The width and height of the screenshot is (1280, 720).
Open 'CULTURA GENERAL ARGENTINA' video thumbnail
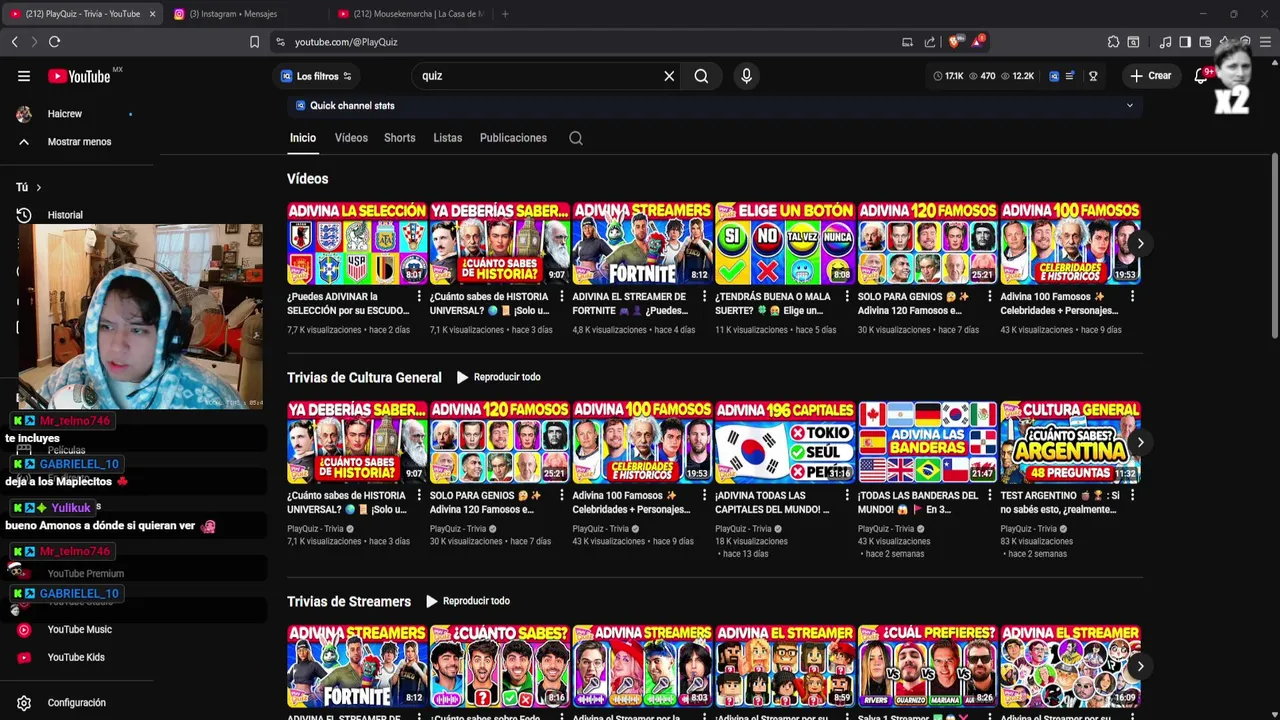[1070, 442]
